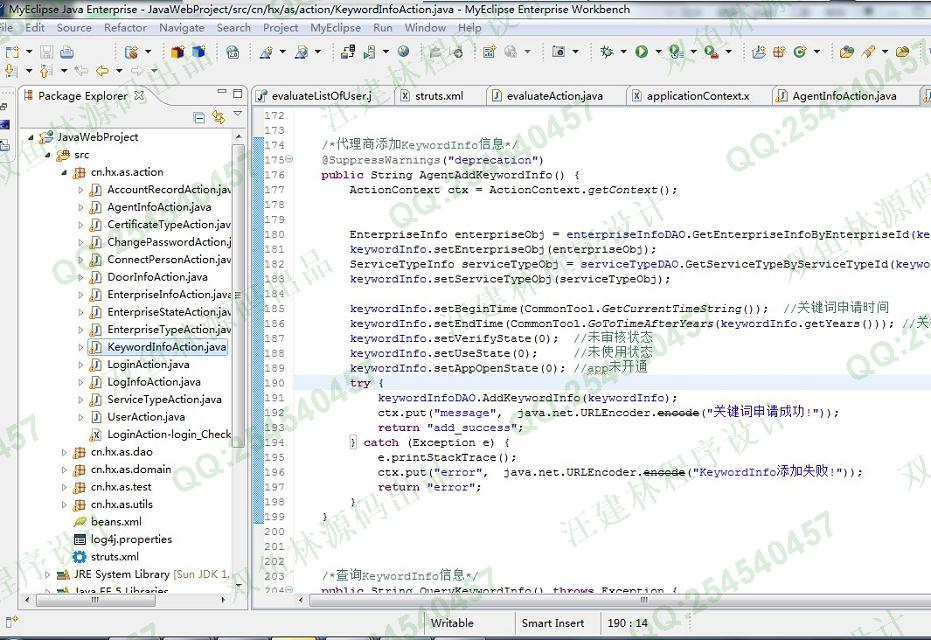Click the Previous Annotation arrow icon

point(46,71)
